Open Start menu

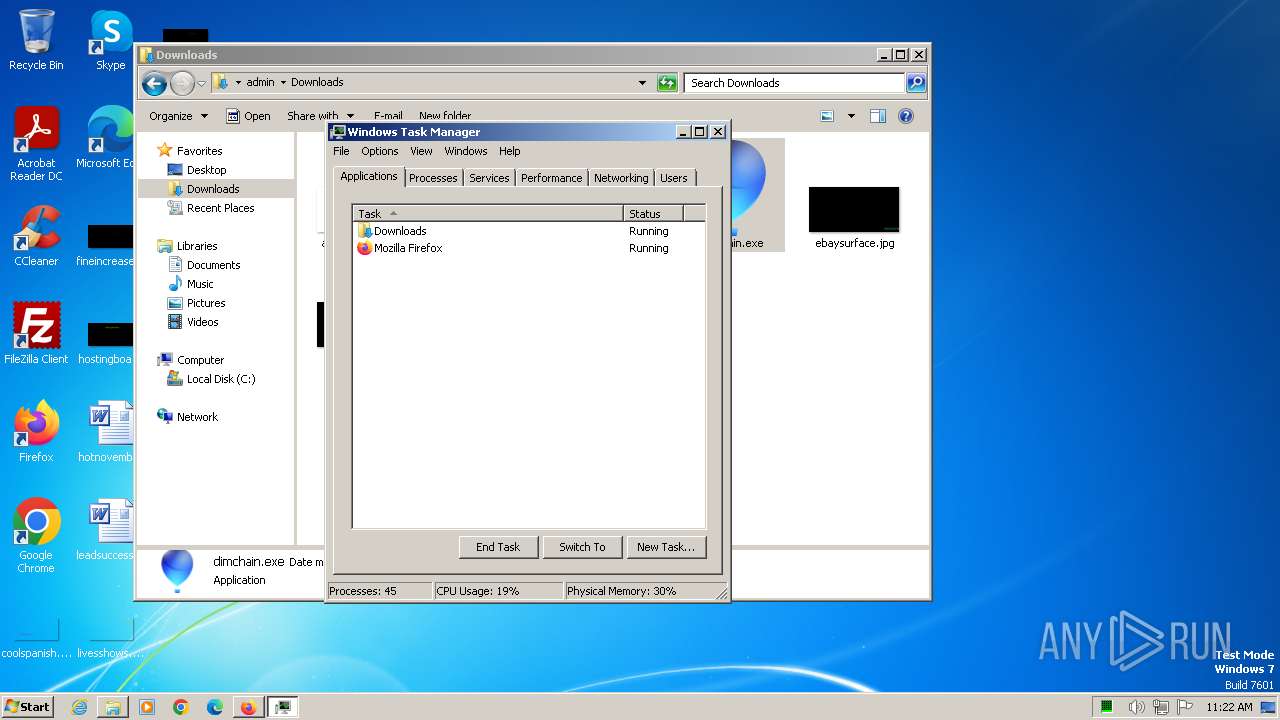pos(28,707)
